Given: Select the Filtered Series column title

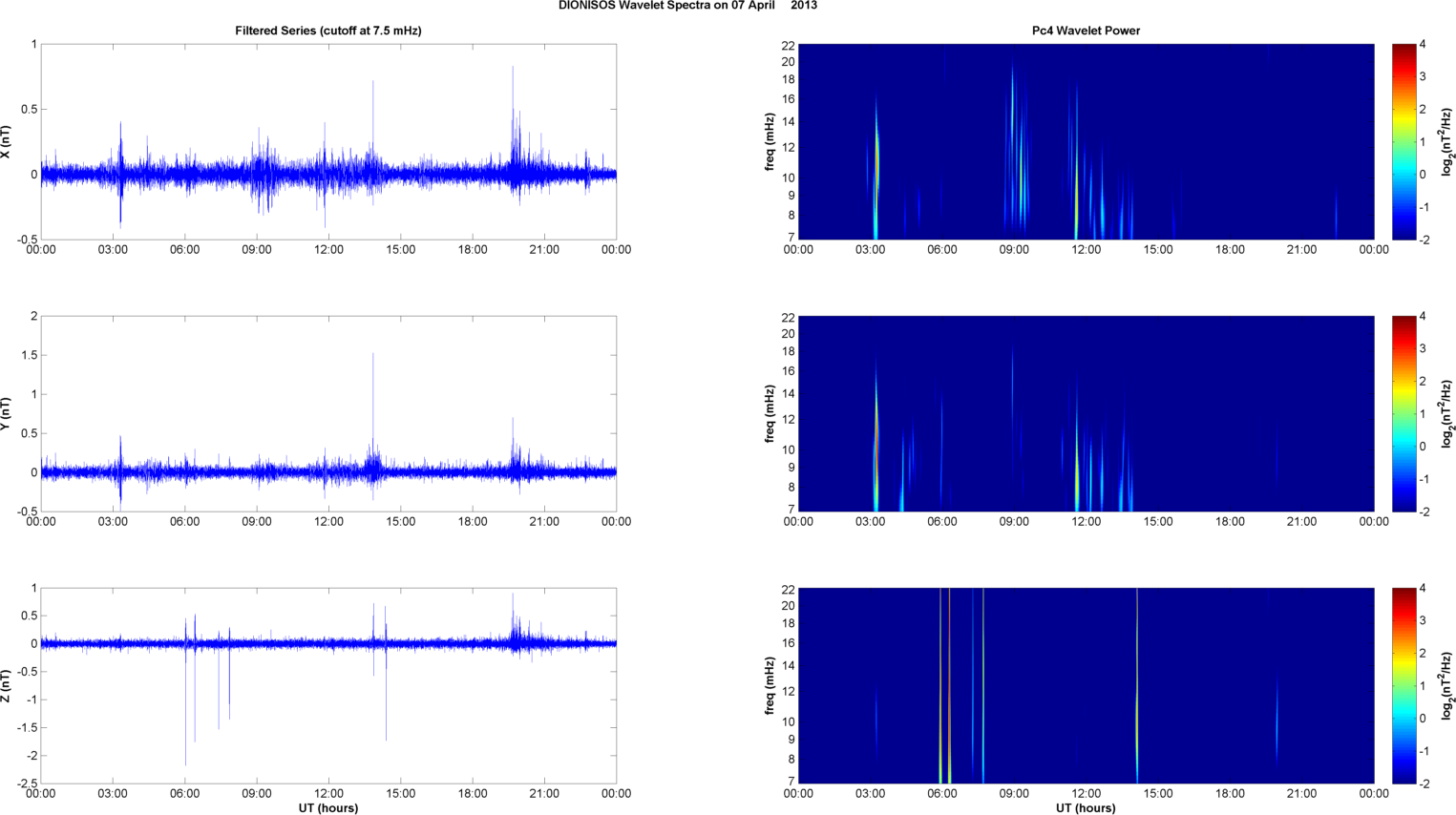Looking at the screenshot, I should pos(327,31).
